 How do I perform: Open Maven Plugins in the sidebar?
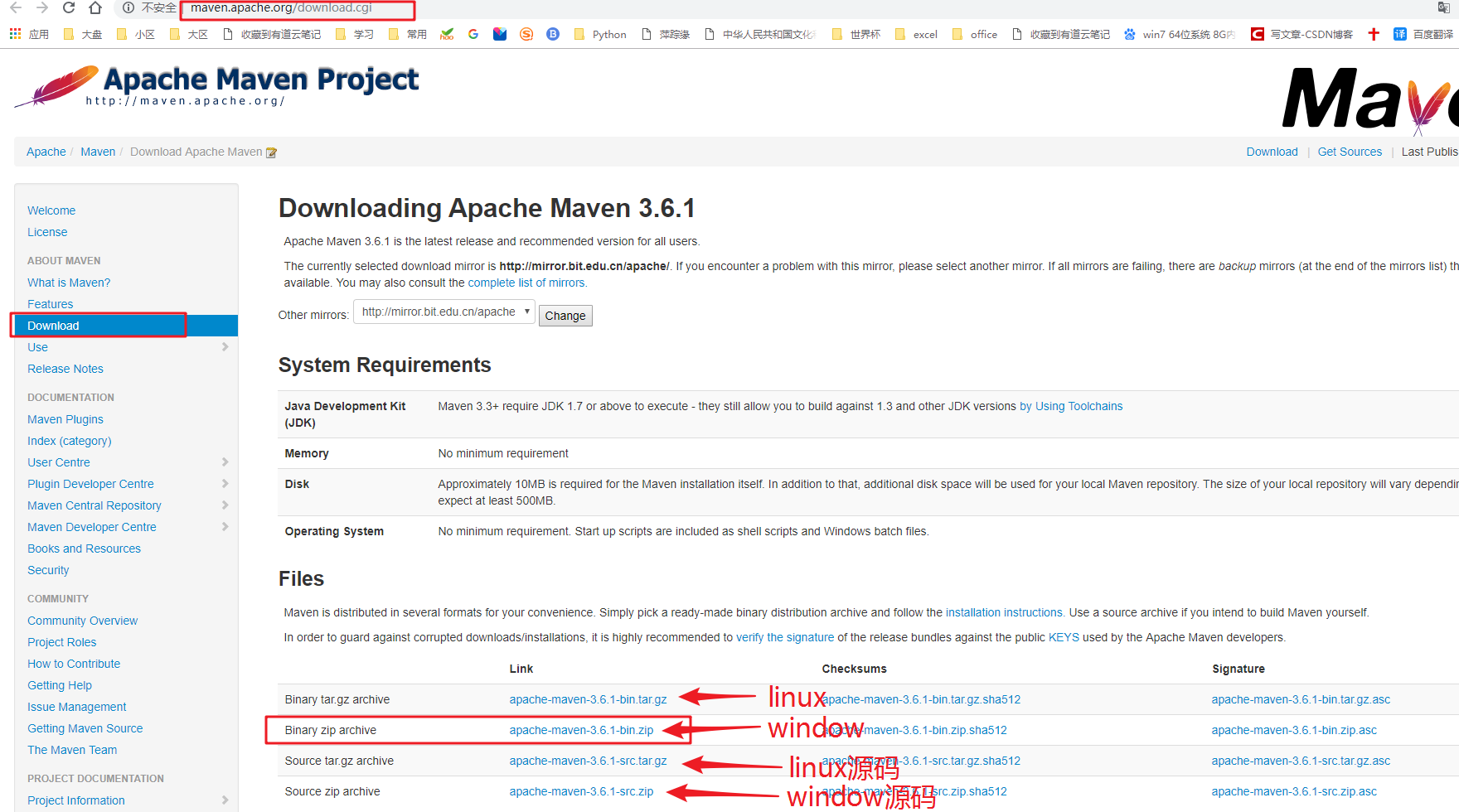pos(65,419)
